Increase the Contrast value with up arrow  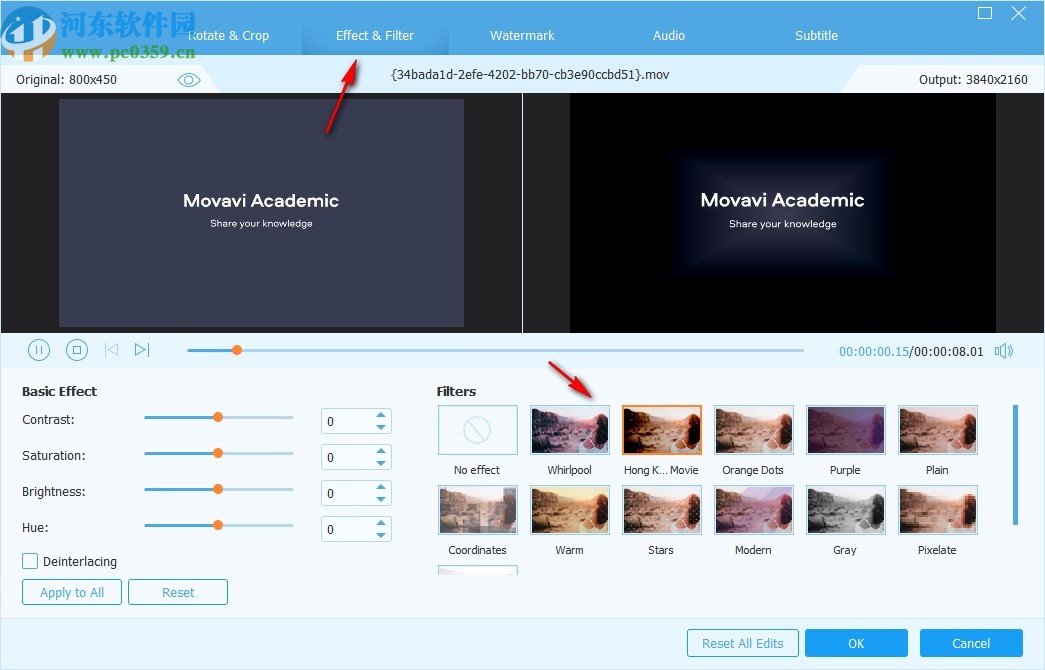(381, 415)
